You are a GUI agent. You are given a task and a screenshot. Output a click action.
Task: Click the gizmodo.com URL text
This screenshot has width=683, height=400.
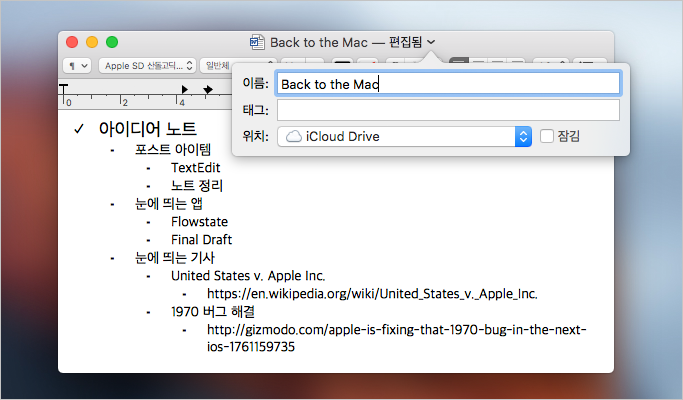point(396,338)
